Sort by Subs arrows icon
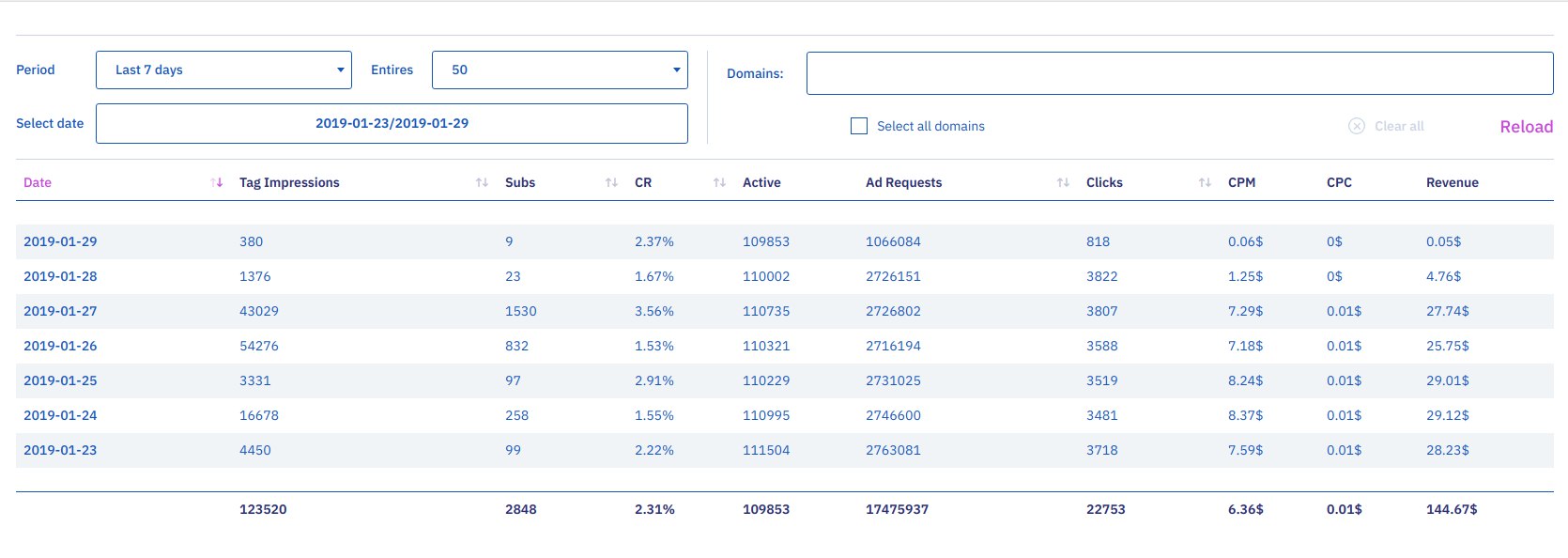 click(611, 182)
